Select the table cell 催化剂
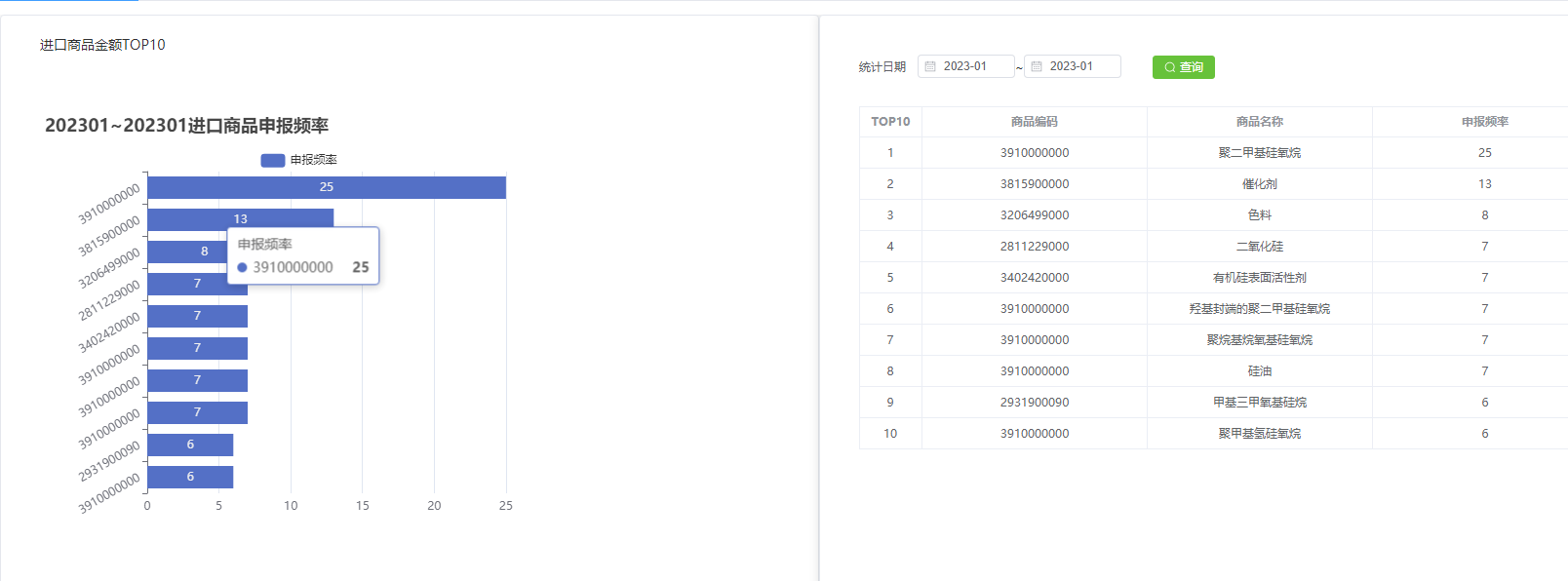The width and height of the screenshot is (1568, 581). [x=1260, y=184]
